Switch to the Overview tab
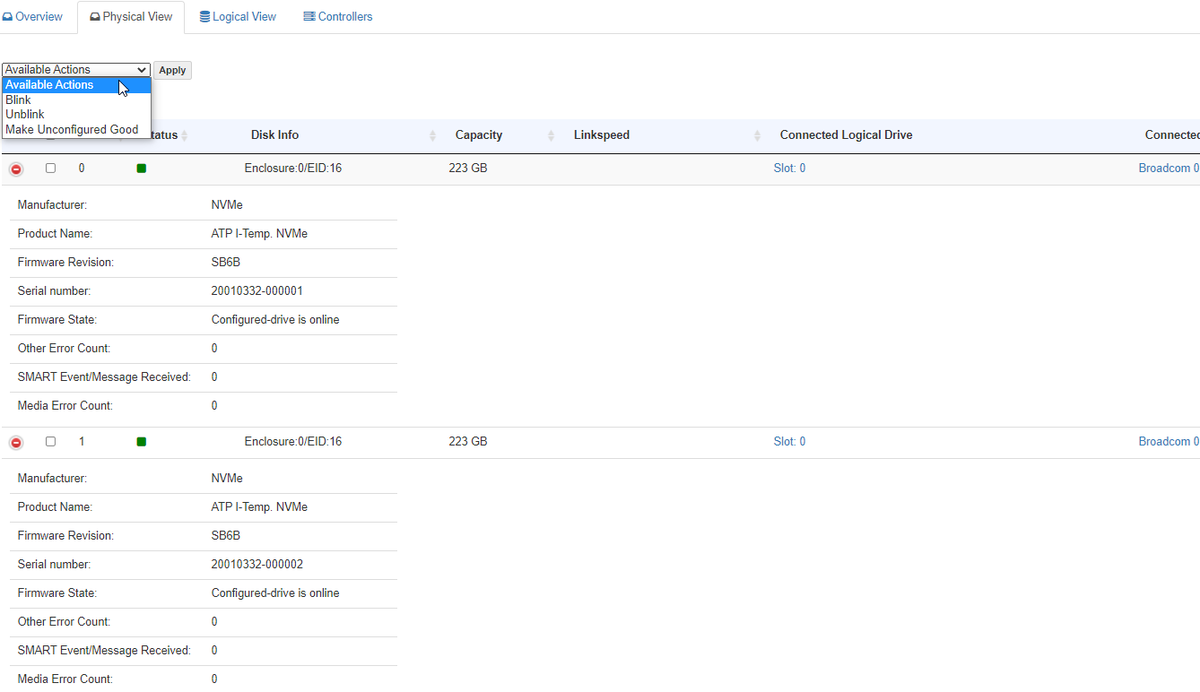This screenshot has height=692, width=1200. coord(33,17)
